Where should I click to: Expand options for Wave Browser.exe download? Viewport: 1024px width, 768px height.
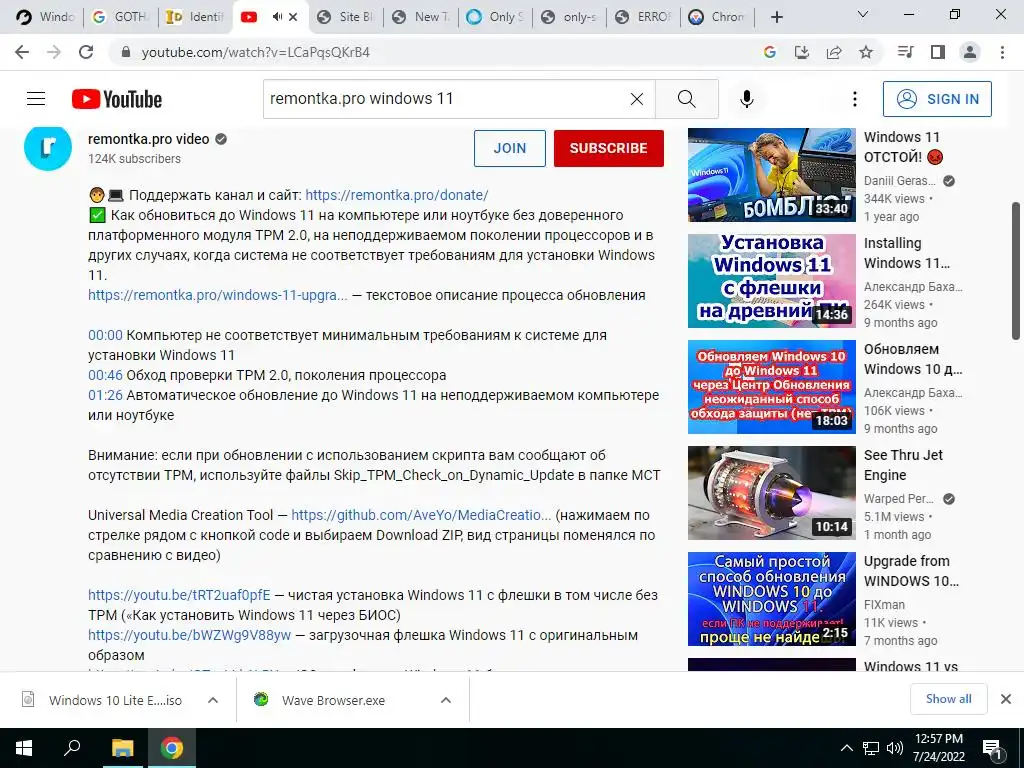coord(446,700)
